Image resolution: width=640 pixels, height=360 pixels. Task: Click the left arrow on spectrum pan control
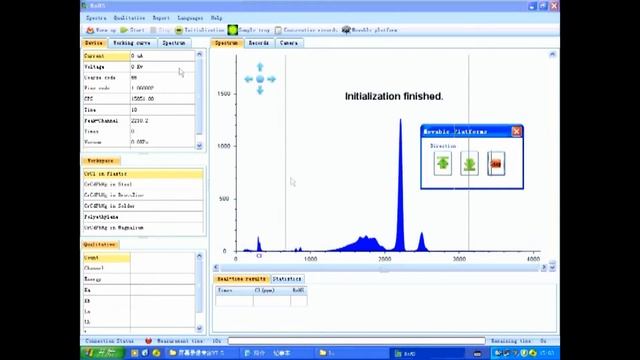[x=248, y=79]
